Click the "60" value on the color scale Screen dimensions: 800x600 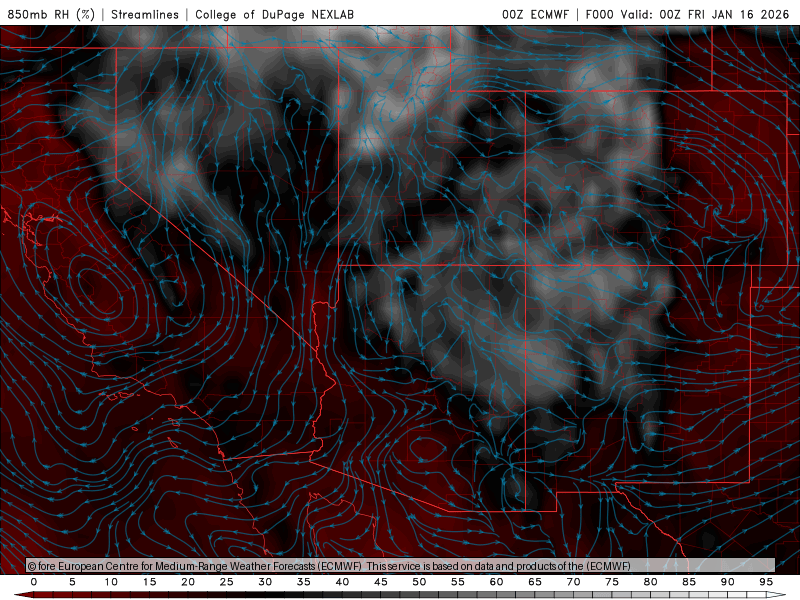click(496, 582)
